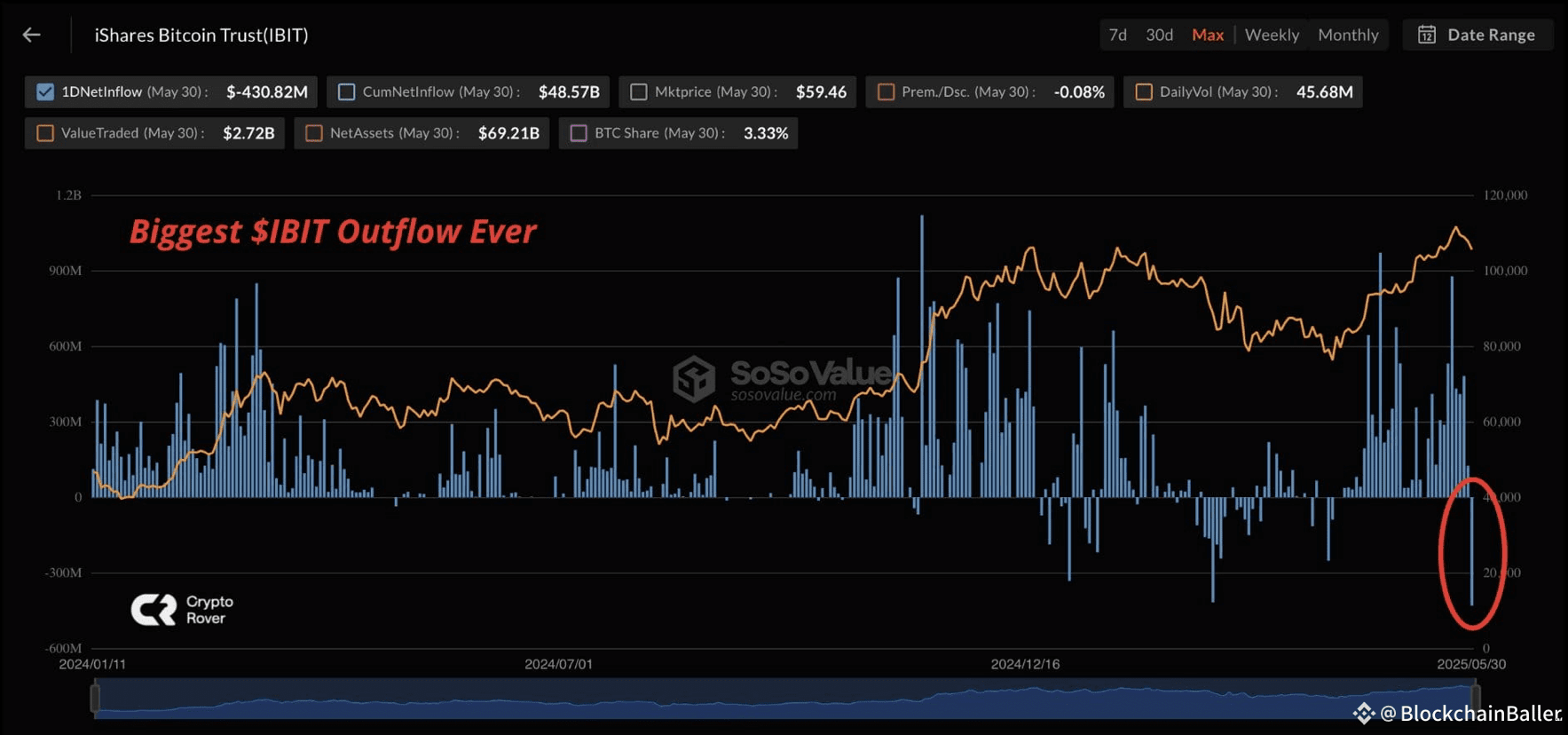Click the $69.21B net assets figure
This screenshot has height=735, width=1568.
(508, 133)
